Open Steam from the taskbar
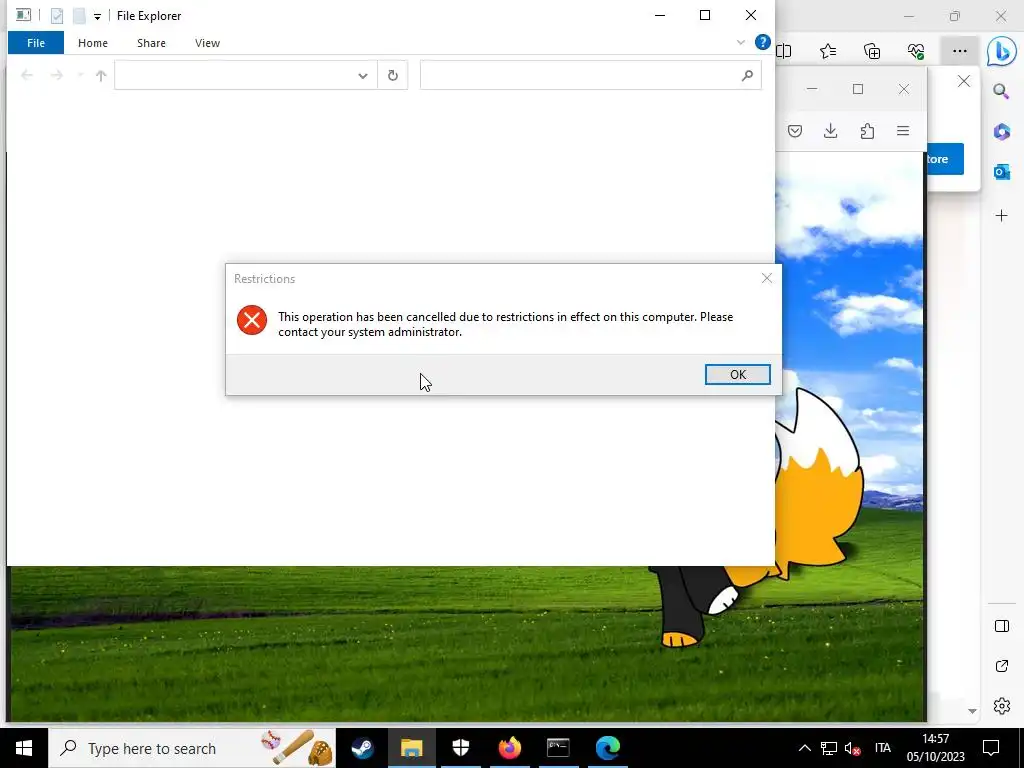Viewport: 1024px width, 768px height. point(362,748)
